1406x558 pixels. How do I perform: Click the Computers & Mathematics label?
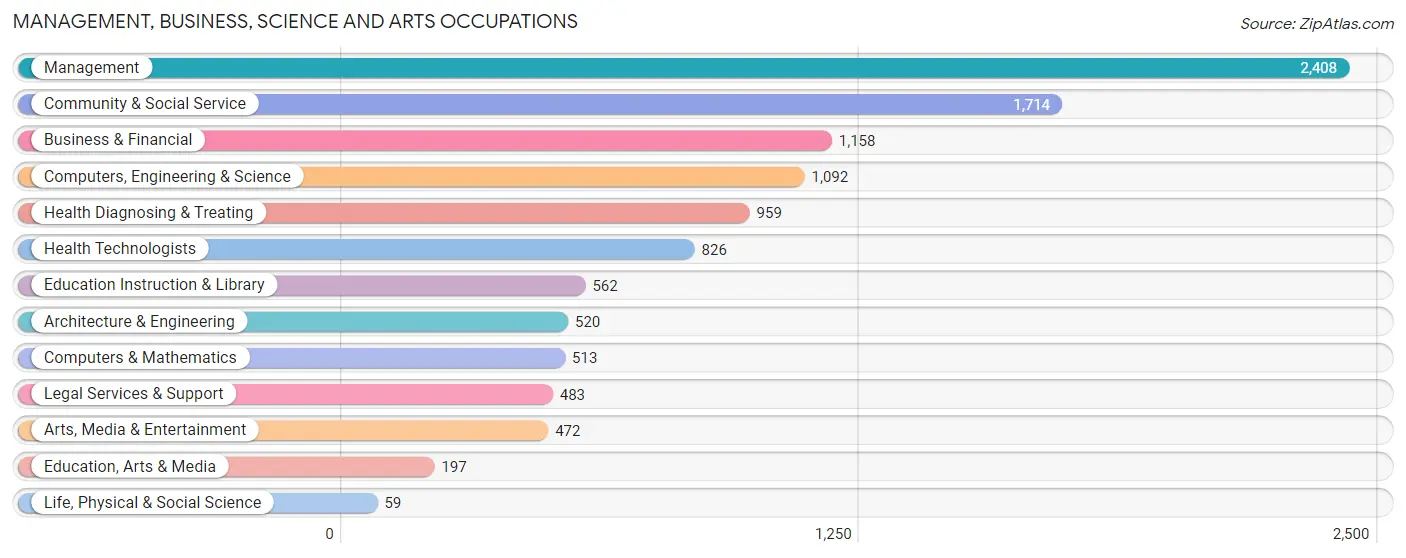(140, 358)
